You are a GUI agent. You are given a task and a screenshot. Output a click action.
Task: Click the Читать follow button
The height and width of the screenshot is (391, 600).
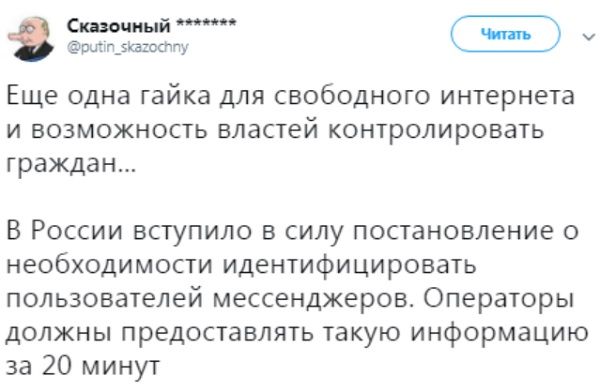pyautogui.click(x=505, y=34)
